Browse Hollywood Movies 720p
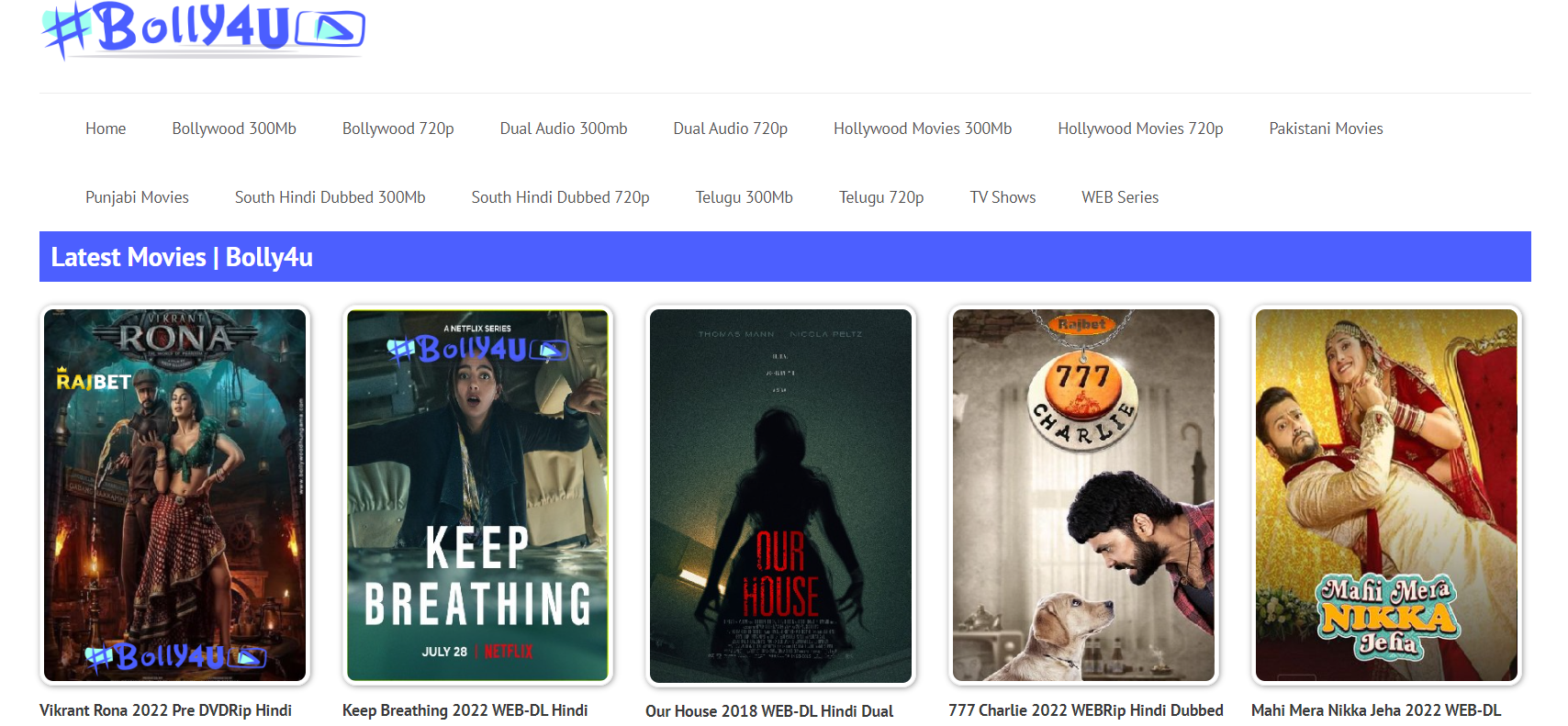The height and width of the screenshot is (726, 1568). [1140, 128]
